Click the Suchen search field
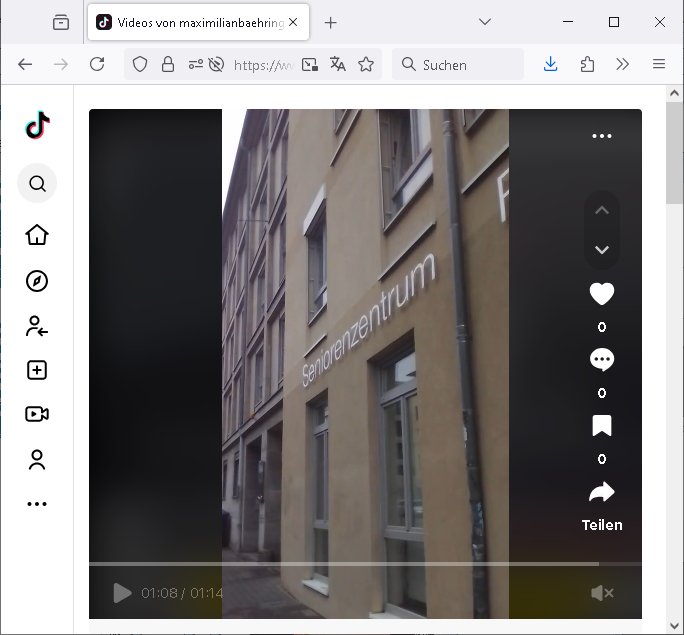This screenshot has width=684, height=635. pyautogui.click(x=458, y=65)
